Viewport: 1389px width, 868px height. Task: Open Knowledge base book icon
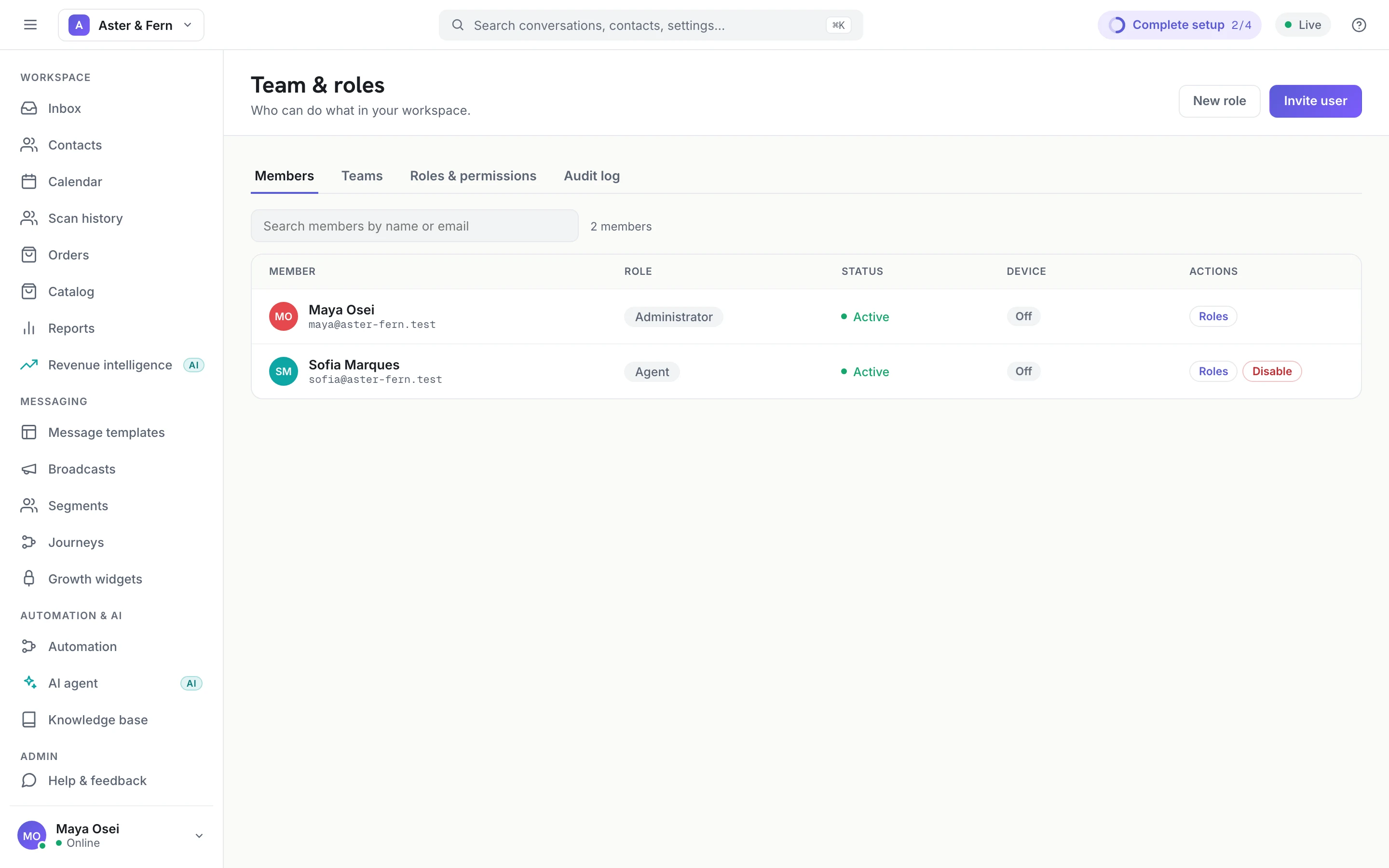pos(29,720)
